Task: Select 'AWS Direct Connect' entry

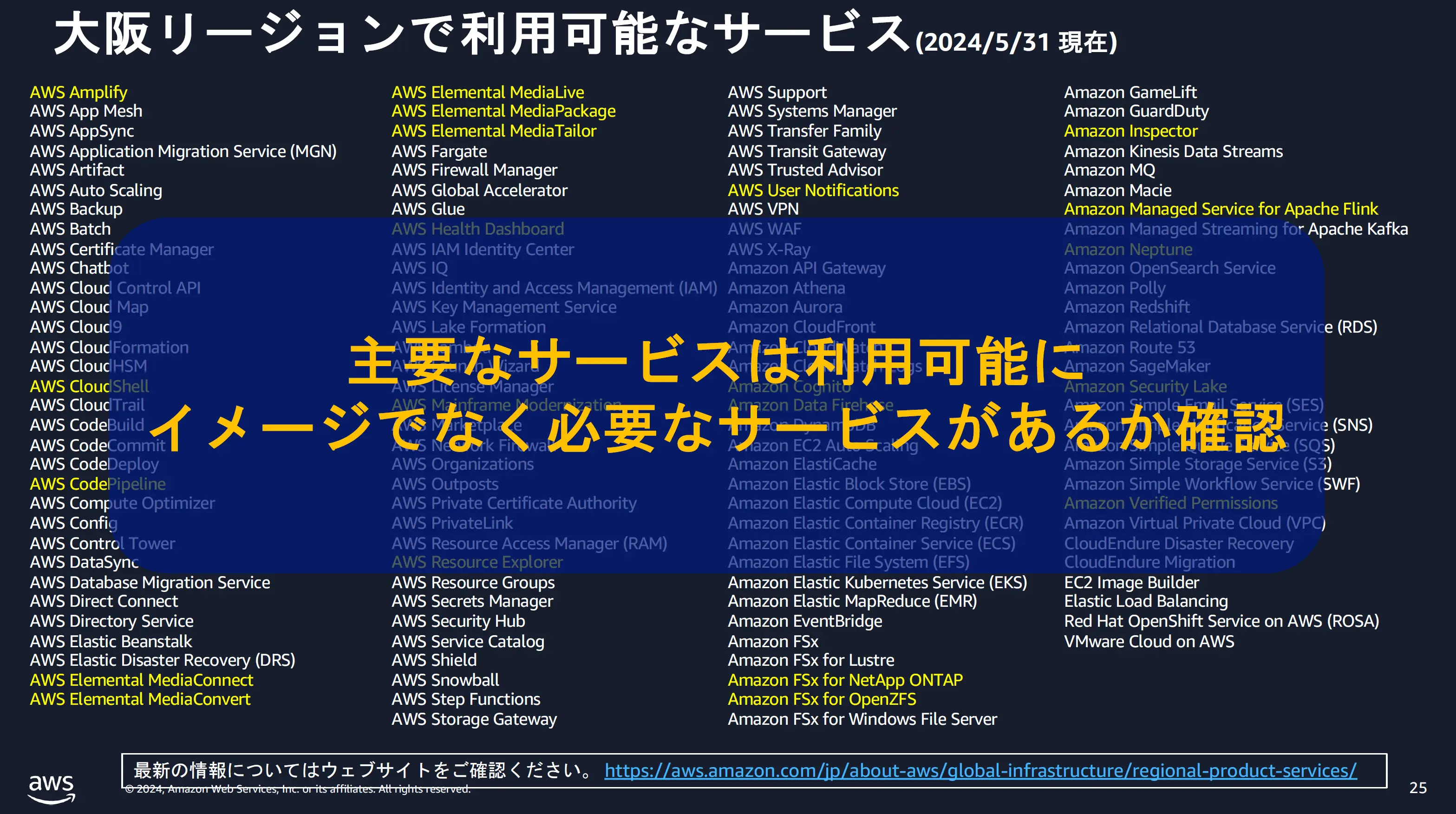Action: (104, 602)
